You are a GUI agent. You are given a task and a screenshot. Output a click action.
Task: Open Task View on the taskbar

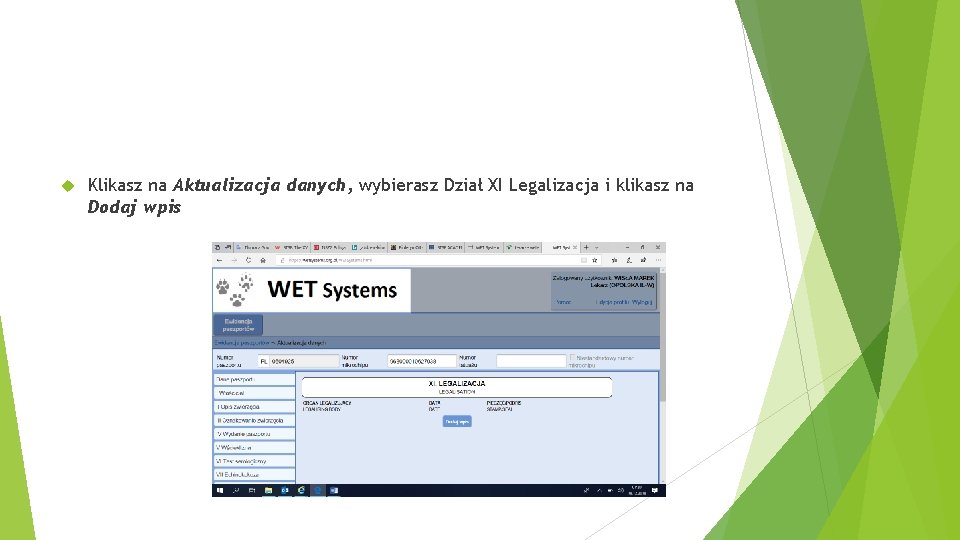(252, 490)
